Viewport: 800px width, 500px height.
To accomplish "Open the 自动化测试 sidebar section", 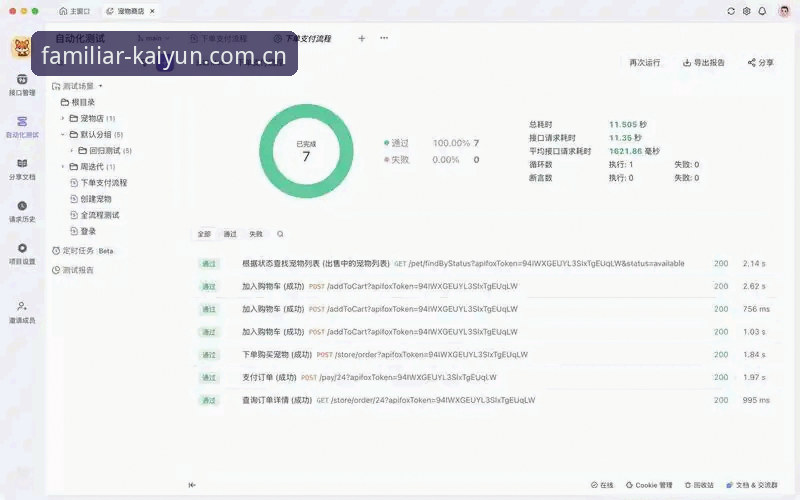I will click(22, 127).
